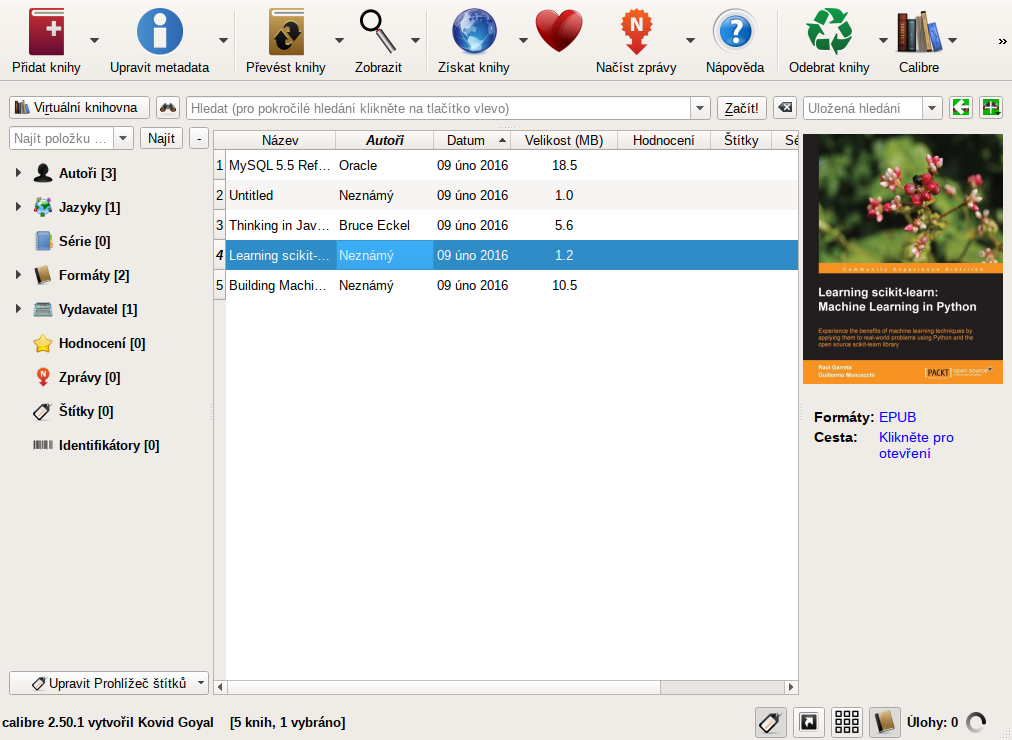Screen dimensions: 1012x740
Task: Open Upravit metadata info icon
Action: [159, 31]
